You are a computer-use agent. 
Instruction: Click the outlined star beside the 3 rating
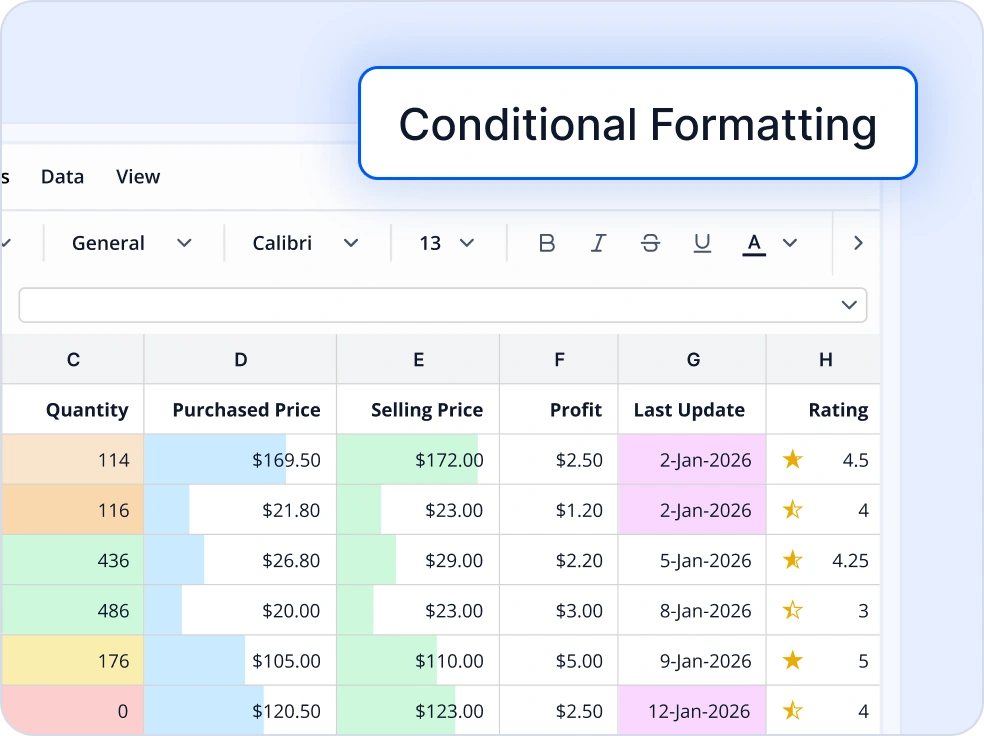point(793,610)
